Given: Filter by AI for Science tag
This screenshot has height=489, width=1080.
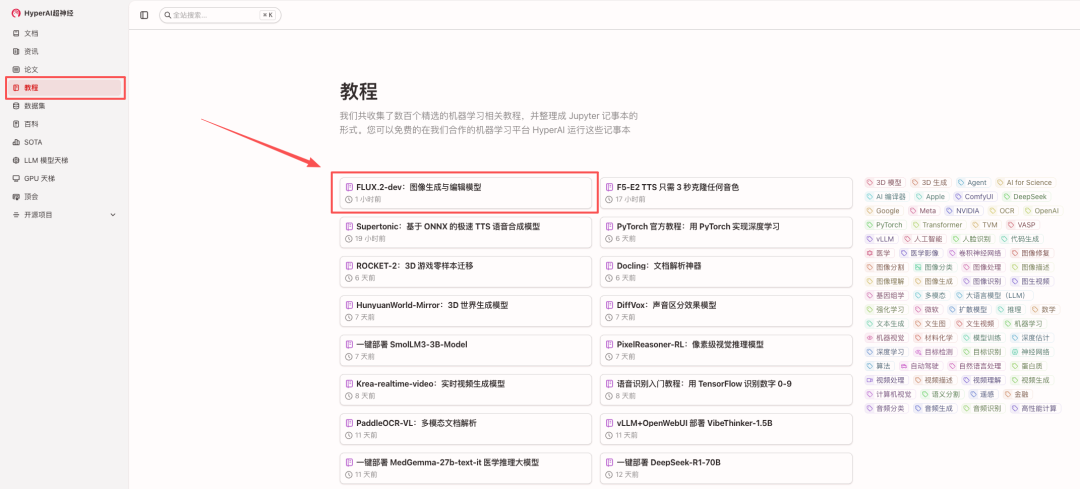Looking at the screenshot, I should coord(1024,183).
